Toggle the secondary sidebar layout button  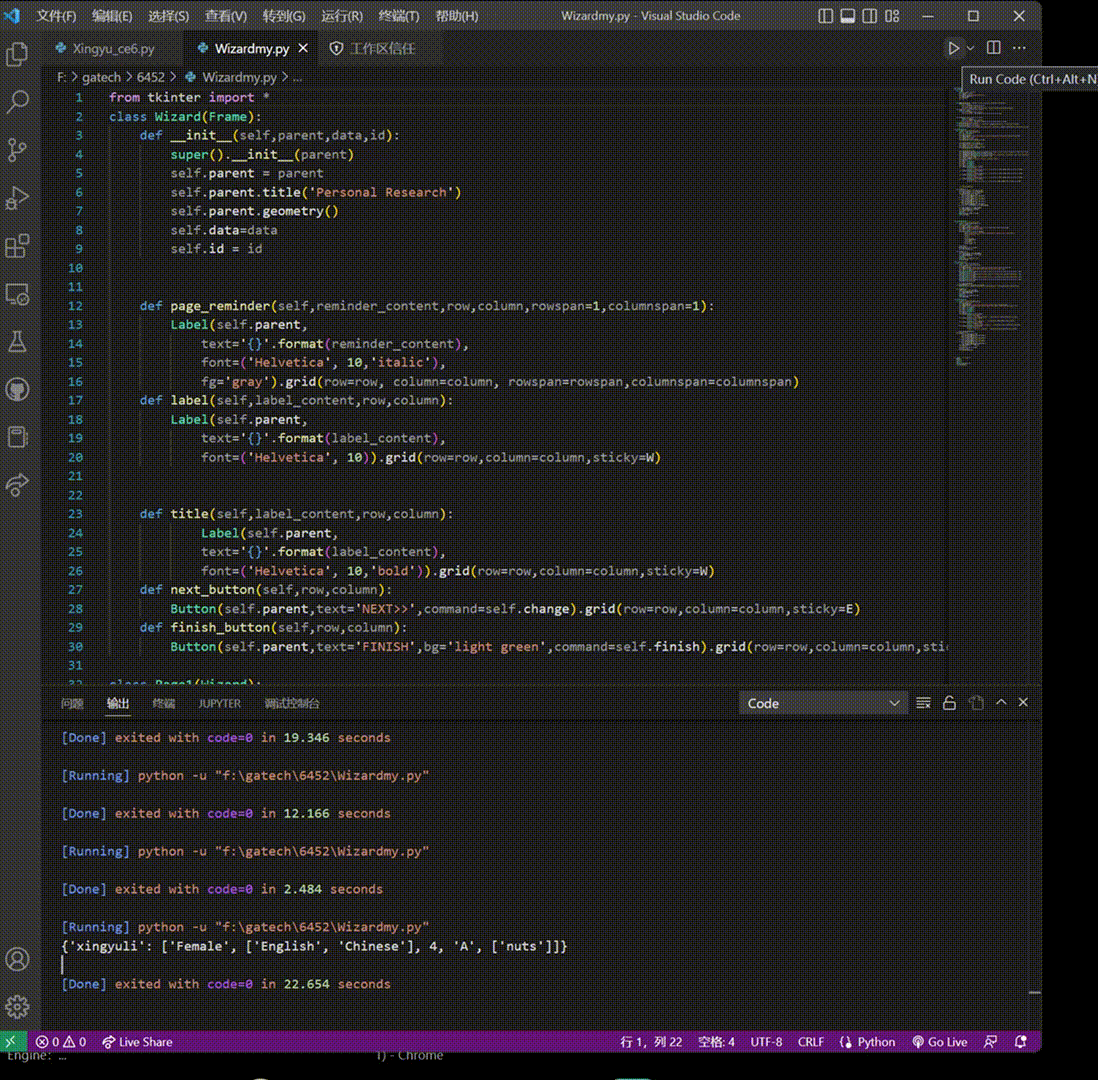coord(869,16)
